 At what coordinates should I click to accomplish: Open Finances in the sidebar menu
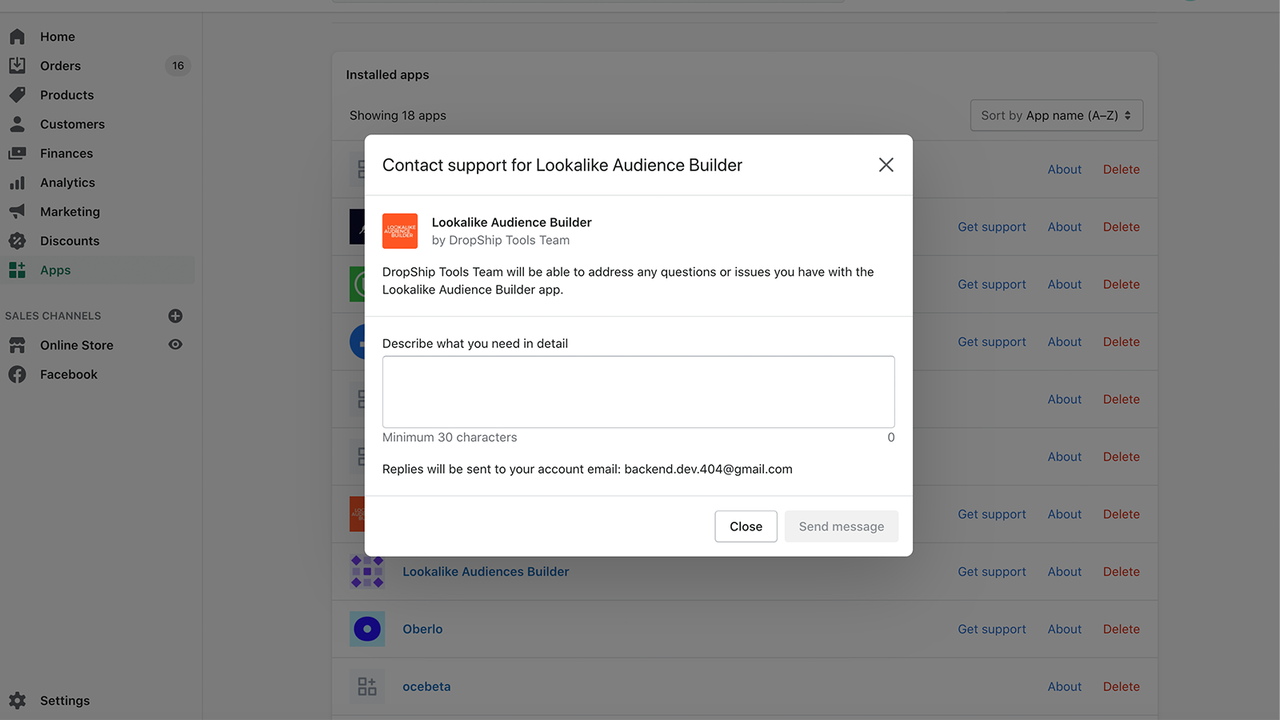click(x=66, y=154)
